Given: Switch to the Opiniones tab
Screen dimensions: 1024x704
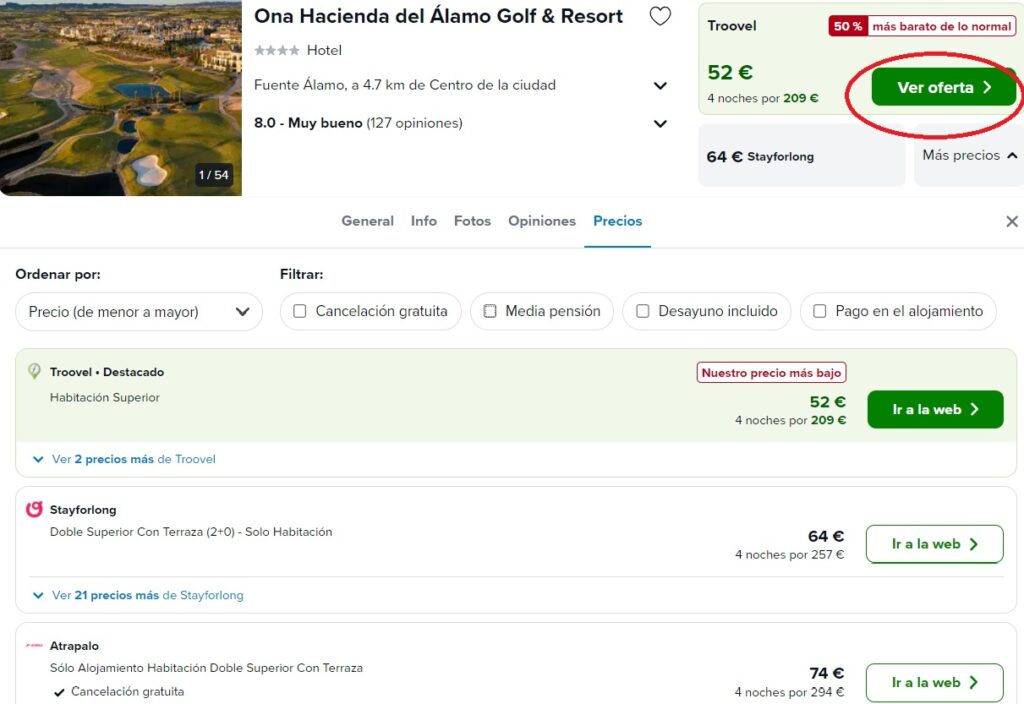Looking at the screenshot, I should point(542,221).
